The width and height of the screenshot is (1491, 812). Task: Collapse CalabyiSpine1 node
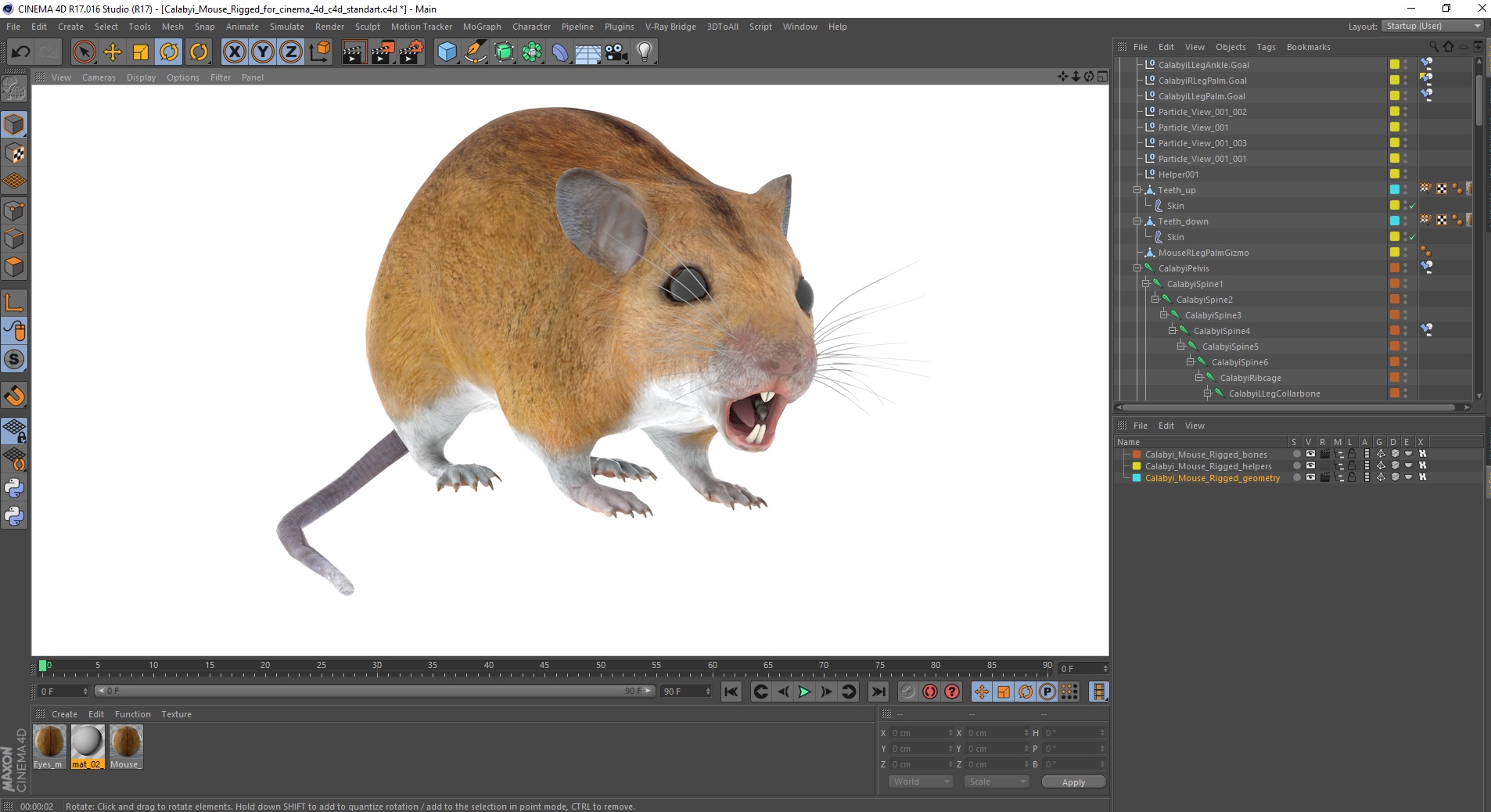pos(1146,284)
